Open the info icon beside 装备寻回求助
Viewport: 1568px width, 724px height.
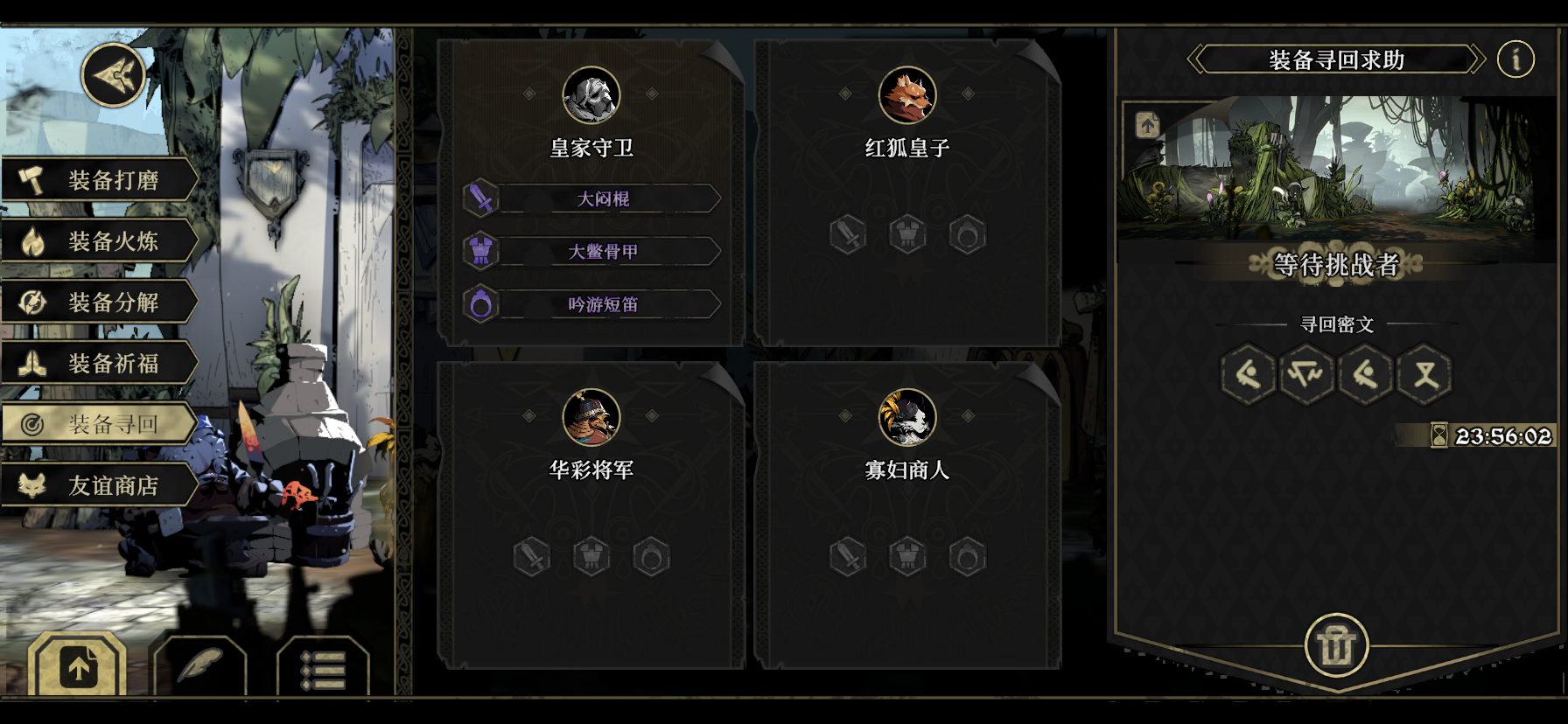coord(1515,59)
